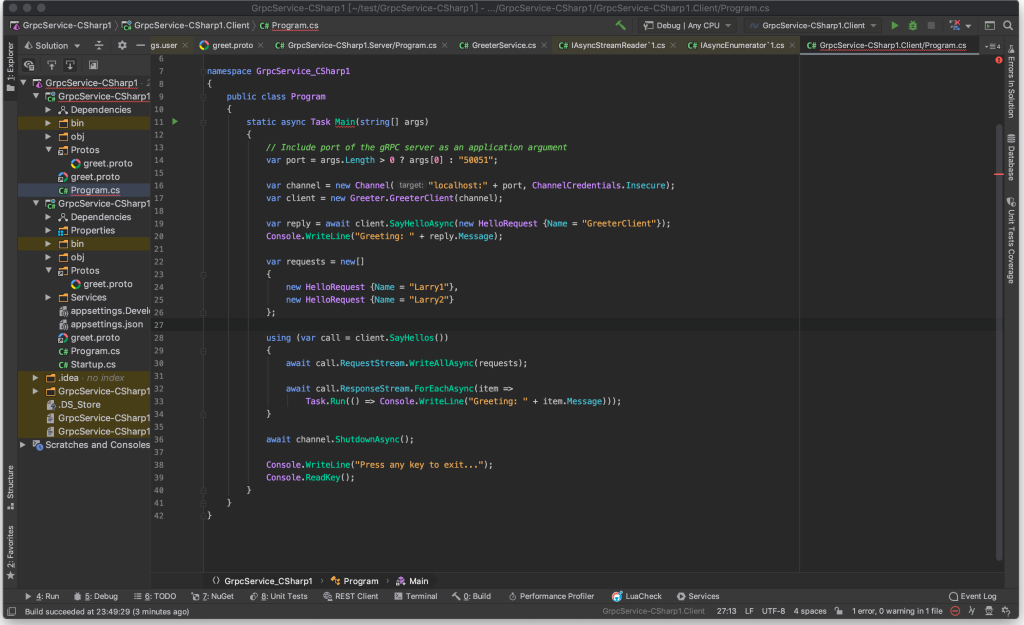This screenshot has width=1024, height=625.
Task: Expand the .idea folder arrow
Action: click(36, 377)
